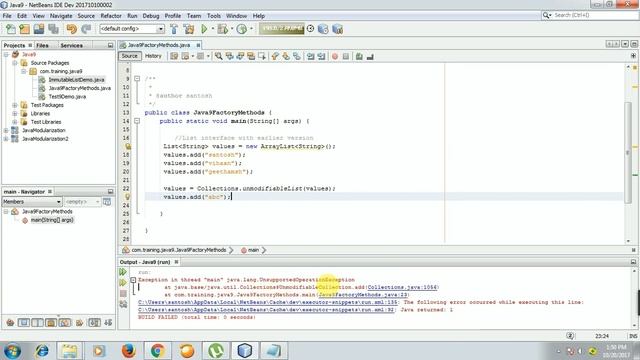Run the project with the green play icon

point(204,29)
